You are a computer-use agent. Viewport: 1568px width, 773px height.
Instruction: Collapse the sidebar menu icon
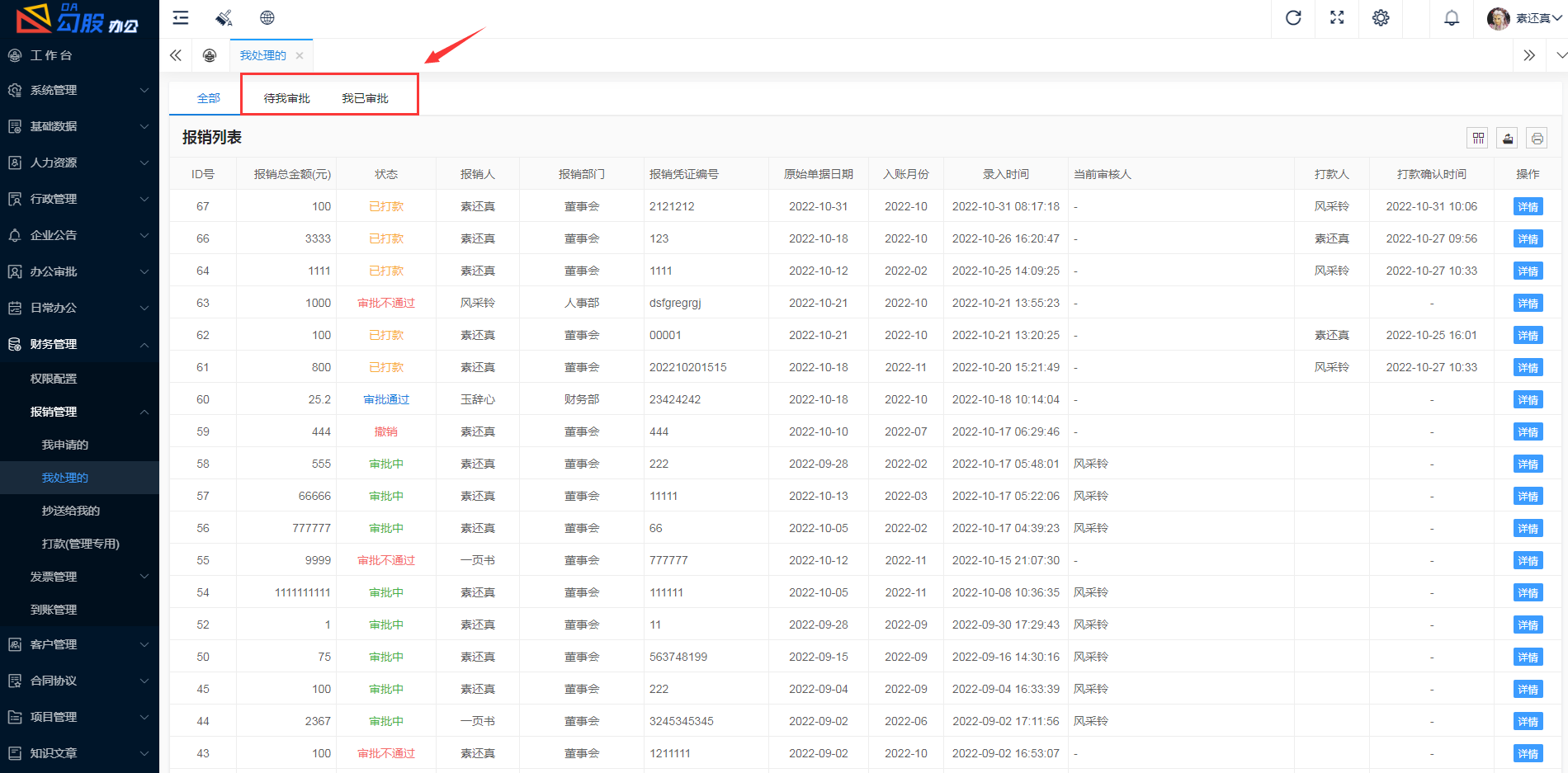click(x=180, y=18)
